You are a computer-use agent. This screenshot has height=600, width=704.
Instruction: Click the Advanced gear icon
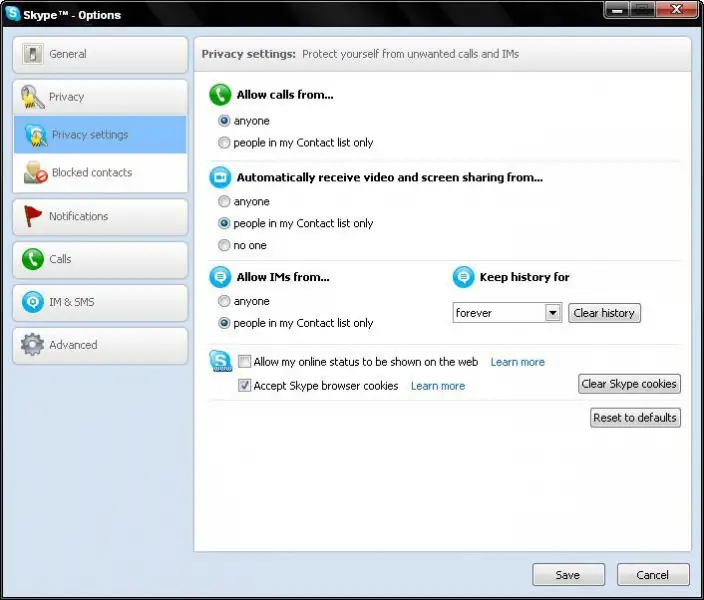coord(32,344)
